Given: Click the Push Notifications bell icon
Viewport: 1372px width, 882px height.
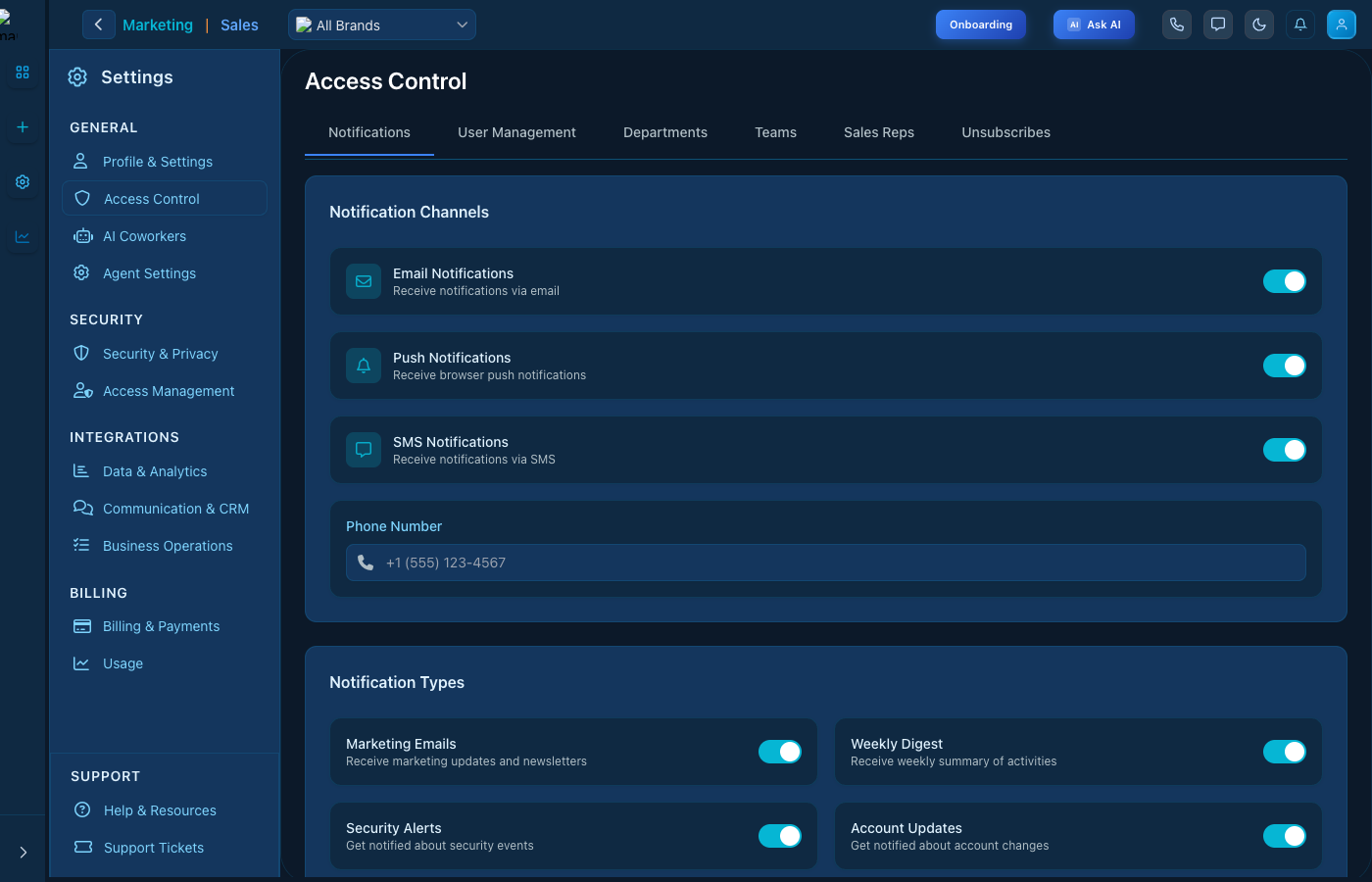Looking at the screenshot, I should (364, 366).
